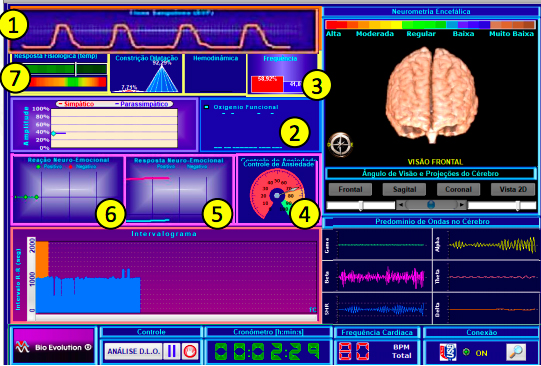Click the red 80 heart rate readout
The width and height of the screenshot is (541, 366).
(x=354, y=351)
